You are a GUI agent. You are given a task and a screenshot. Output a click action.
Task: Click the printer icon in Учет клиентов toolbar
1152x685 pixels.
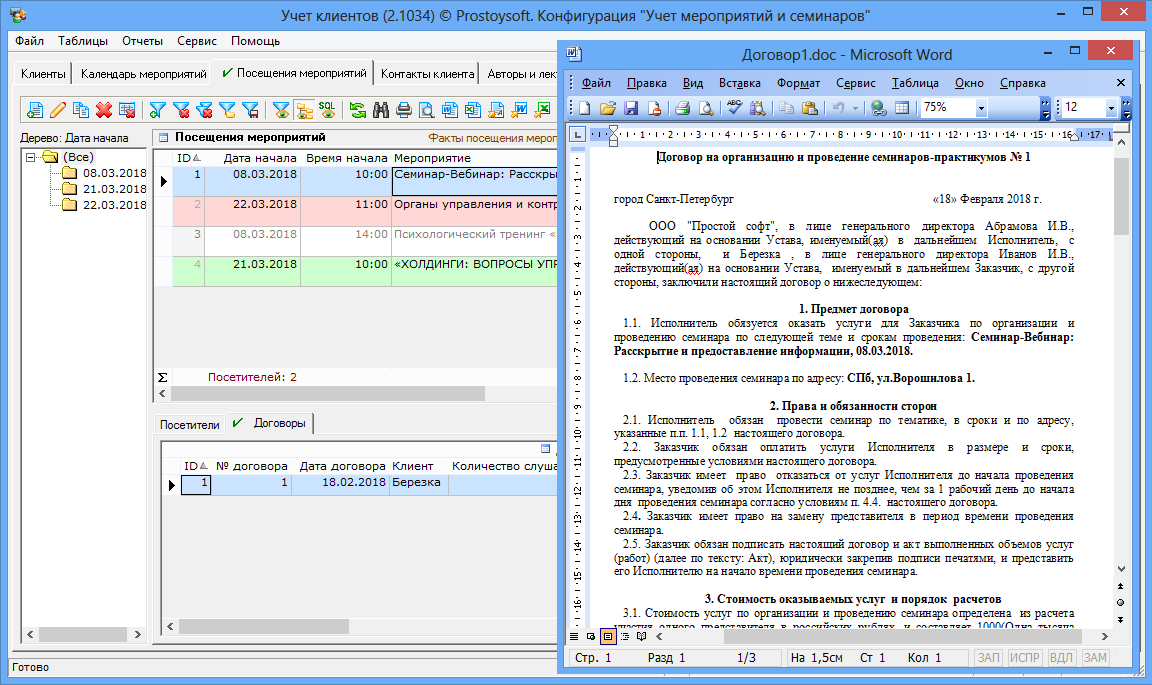403,110
